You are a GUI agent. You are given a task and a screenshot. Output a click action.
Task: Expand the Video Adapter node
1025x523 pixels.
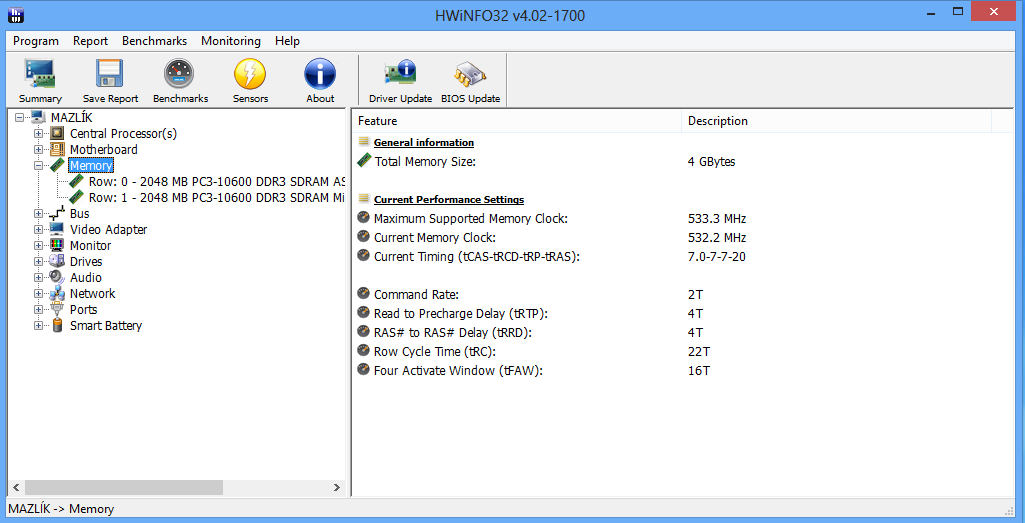click(39, 229)
